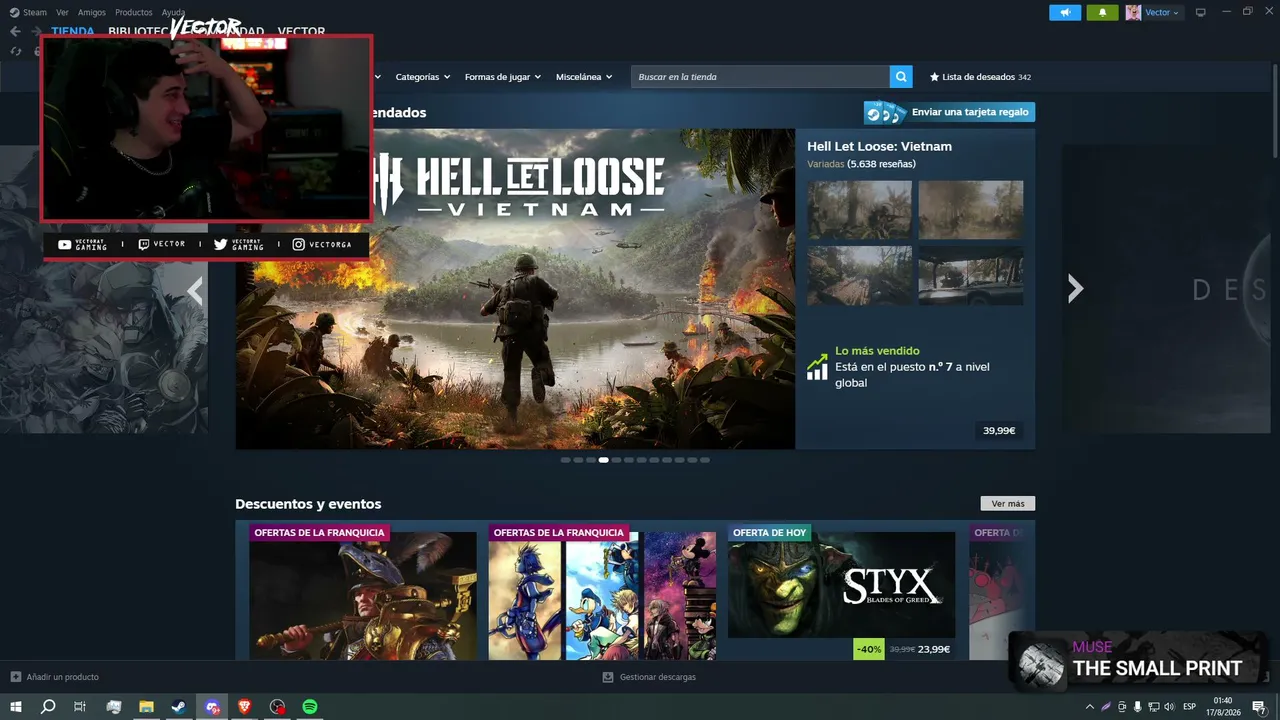Show hidden system tray icons chevron
The width and height of the screenshot is (1280, 720).
pyautogui.click(x=1090, y=707)
